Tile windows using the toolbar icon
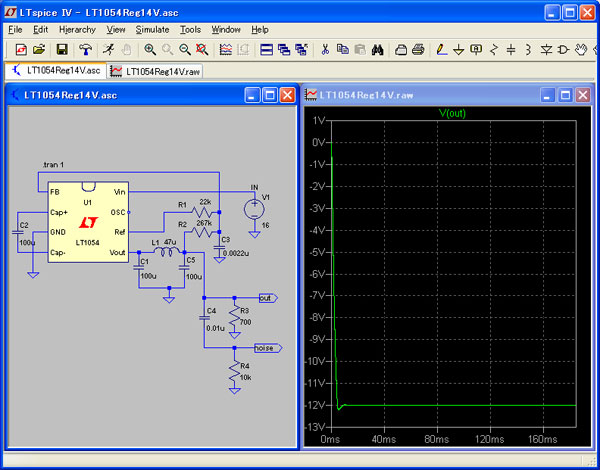The image size is (600, 470). click(x=266, y=49)
